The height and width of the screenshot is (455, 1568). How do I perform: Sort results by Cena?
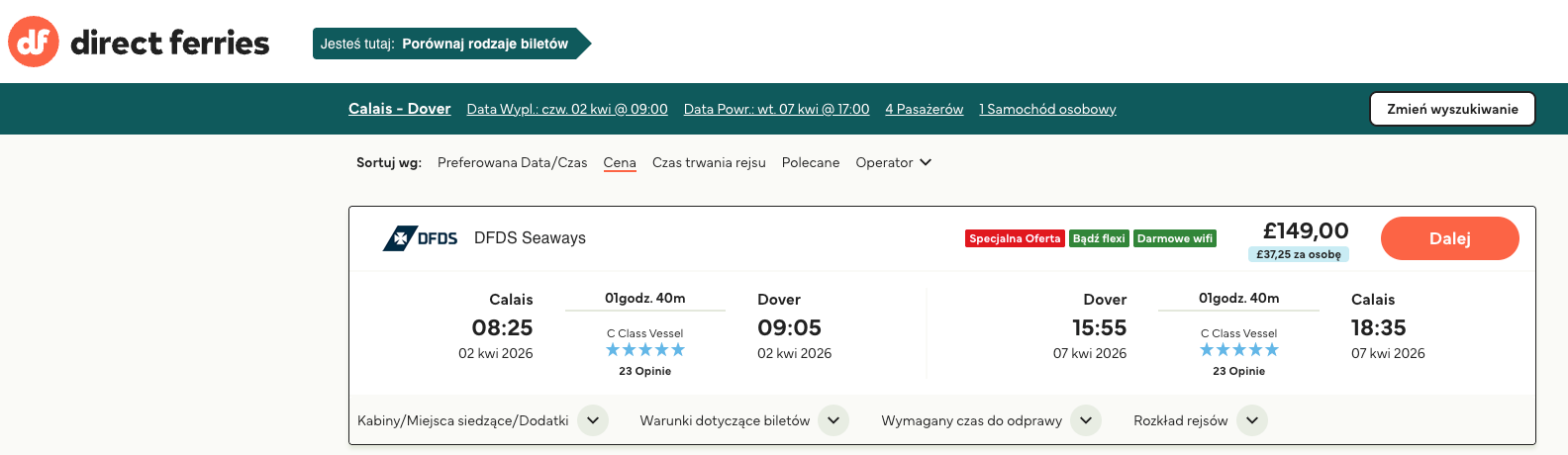[620, 162]
